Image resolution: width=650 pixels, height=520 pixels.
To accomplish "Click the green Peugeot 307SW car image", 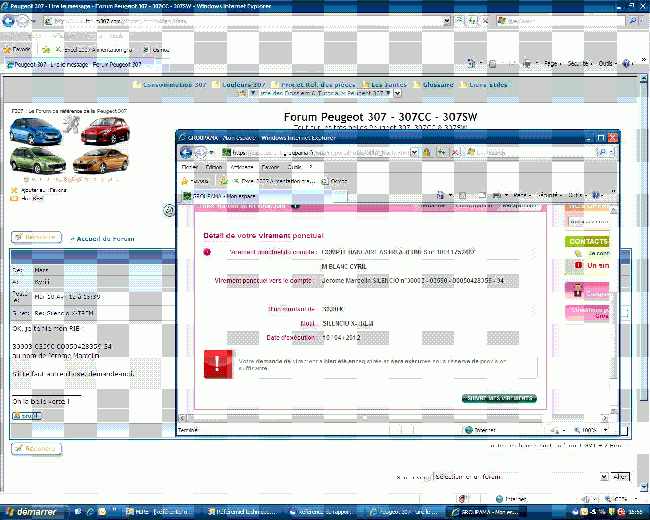I will [38, 160].
